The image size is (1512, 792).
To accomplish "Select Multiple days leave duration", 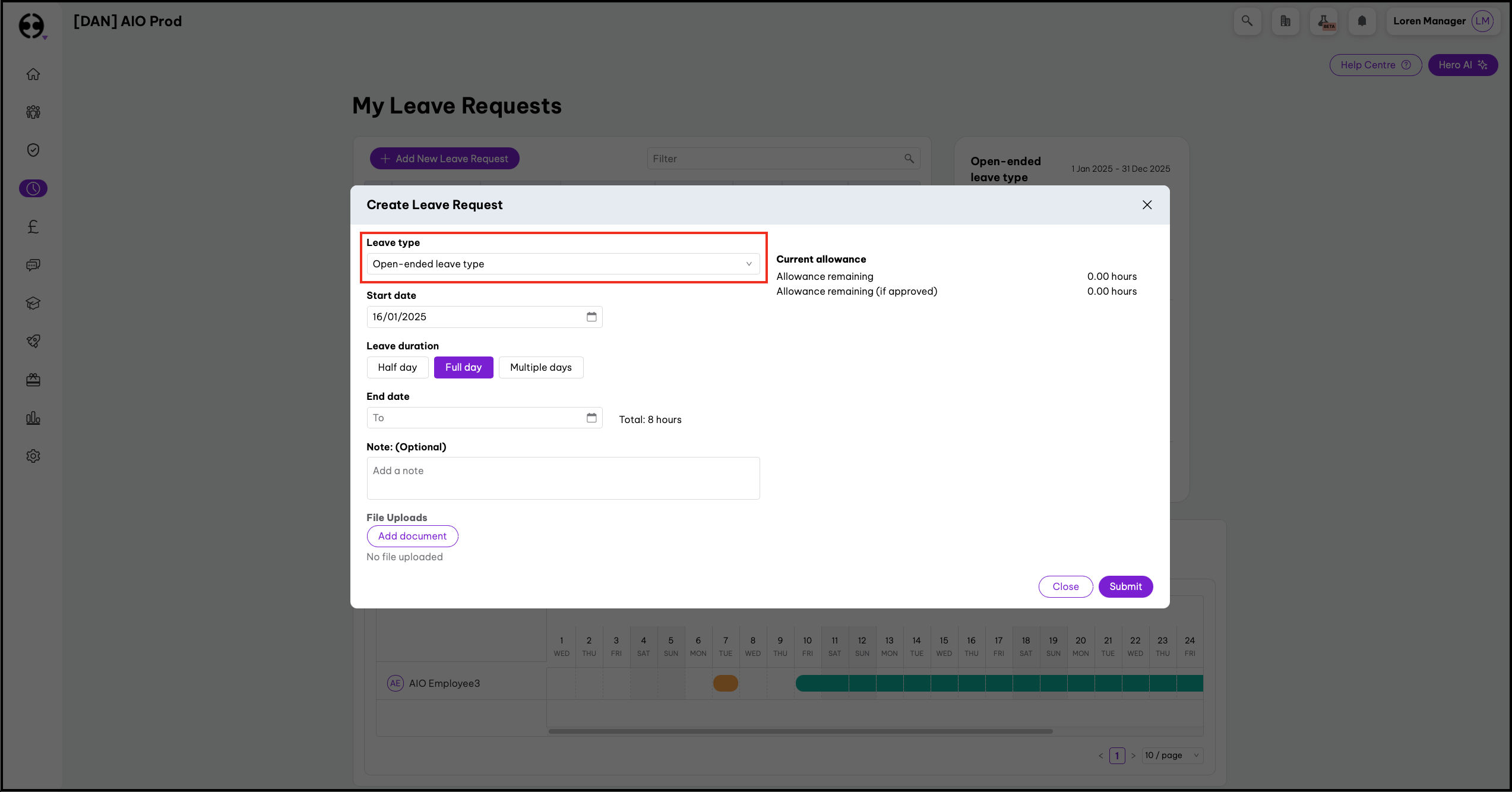I will click(x=540, y=367).
